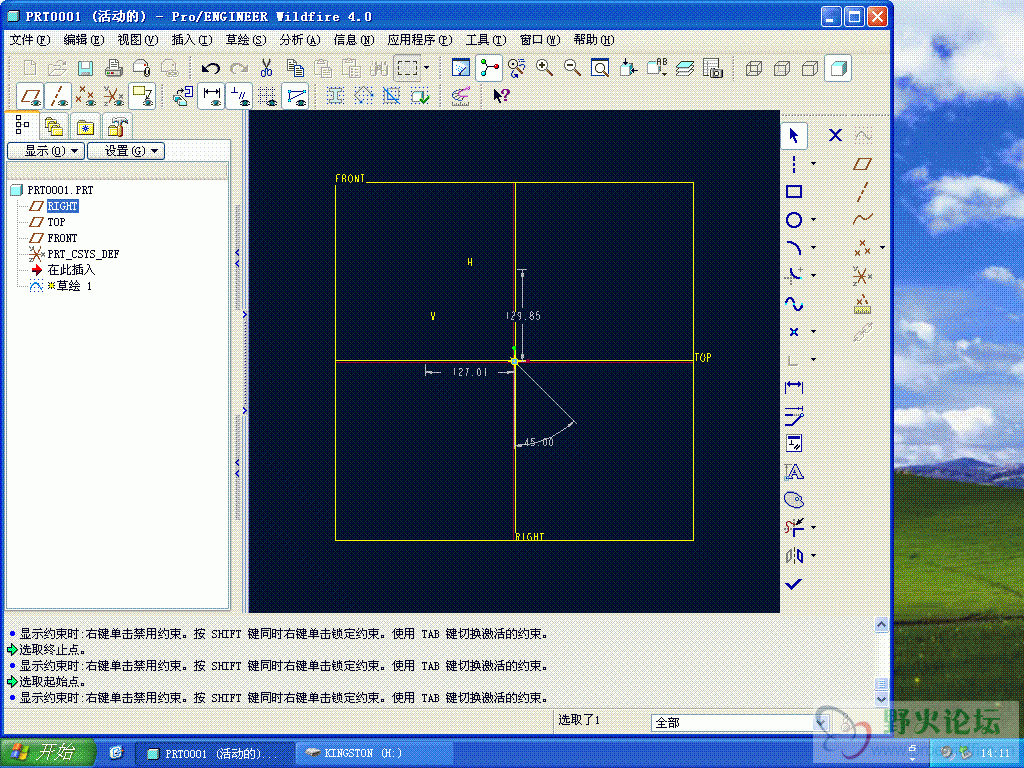Click the datum Plane tool icon
Viewport: 1024px width, 768px height.
863,164
